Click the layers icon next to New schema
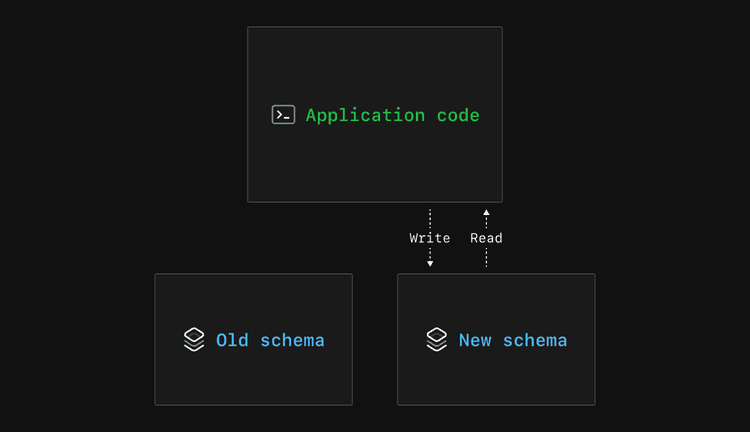The height and width of the screenshot is (432, 750). 436,340
